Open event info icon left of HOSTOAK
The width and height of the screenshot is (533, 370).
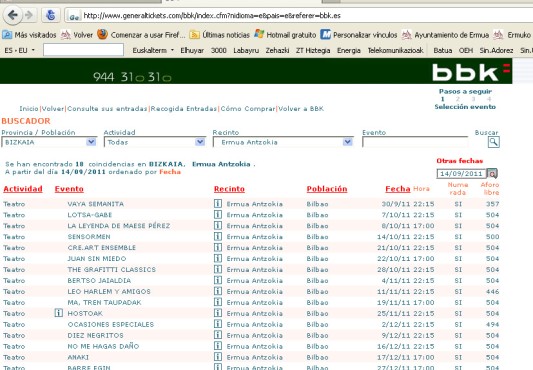coord(58,313)
